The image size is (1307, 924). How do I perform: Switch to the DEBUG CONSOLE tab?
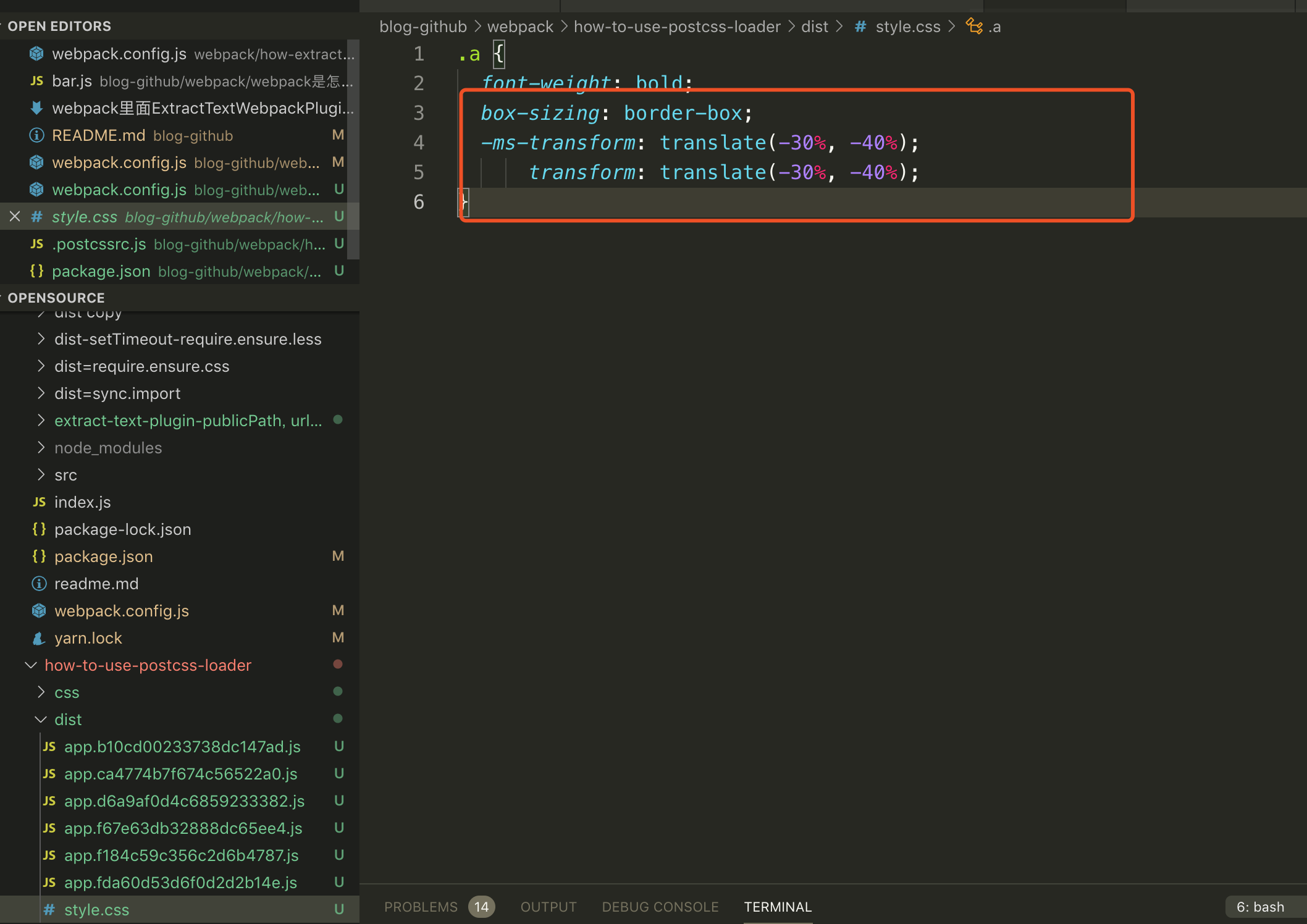660,907
